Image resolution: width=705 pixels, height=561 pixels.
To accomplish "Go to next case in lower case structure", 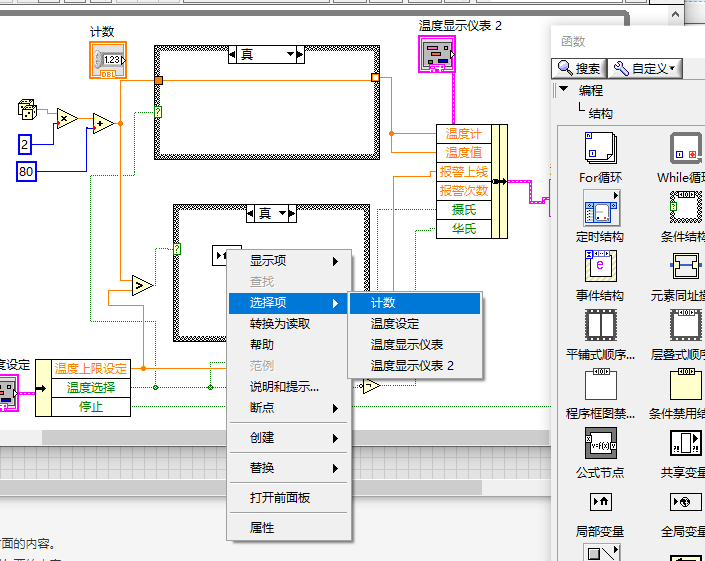I will pyautogui.click(x=292, y=213).
